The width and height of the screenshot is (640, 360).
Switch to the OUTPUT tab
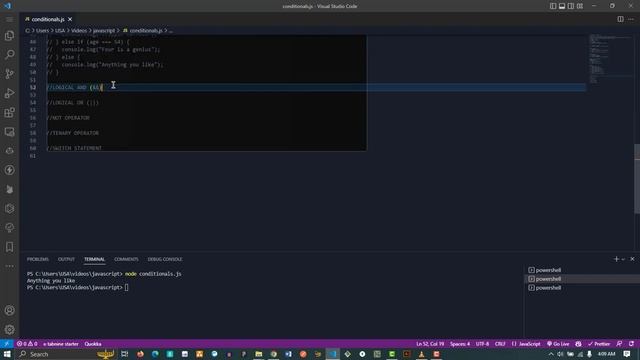click(66, 259)
